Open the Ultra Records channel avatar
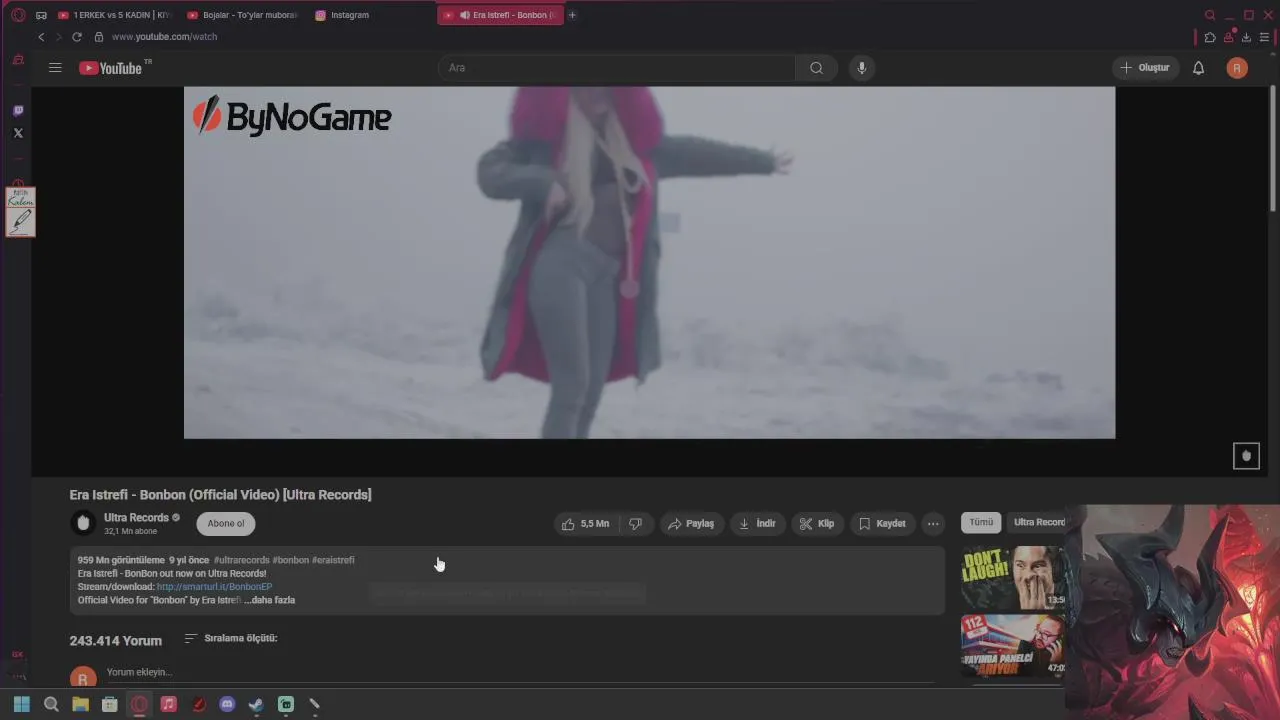The width and height of the screenshot is (1280, 720). (x=83, y=523)
